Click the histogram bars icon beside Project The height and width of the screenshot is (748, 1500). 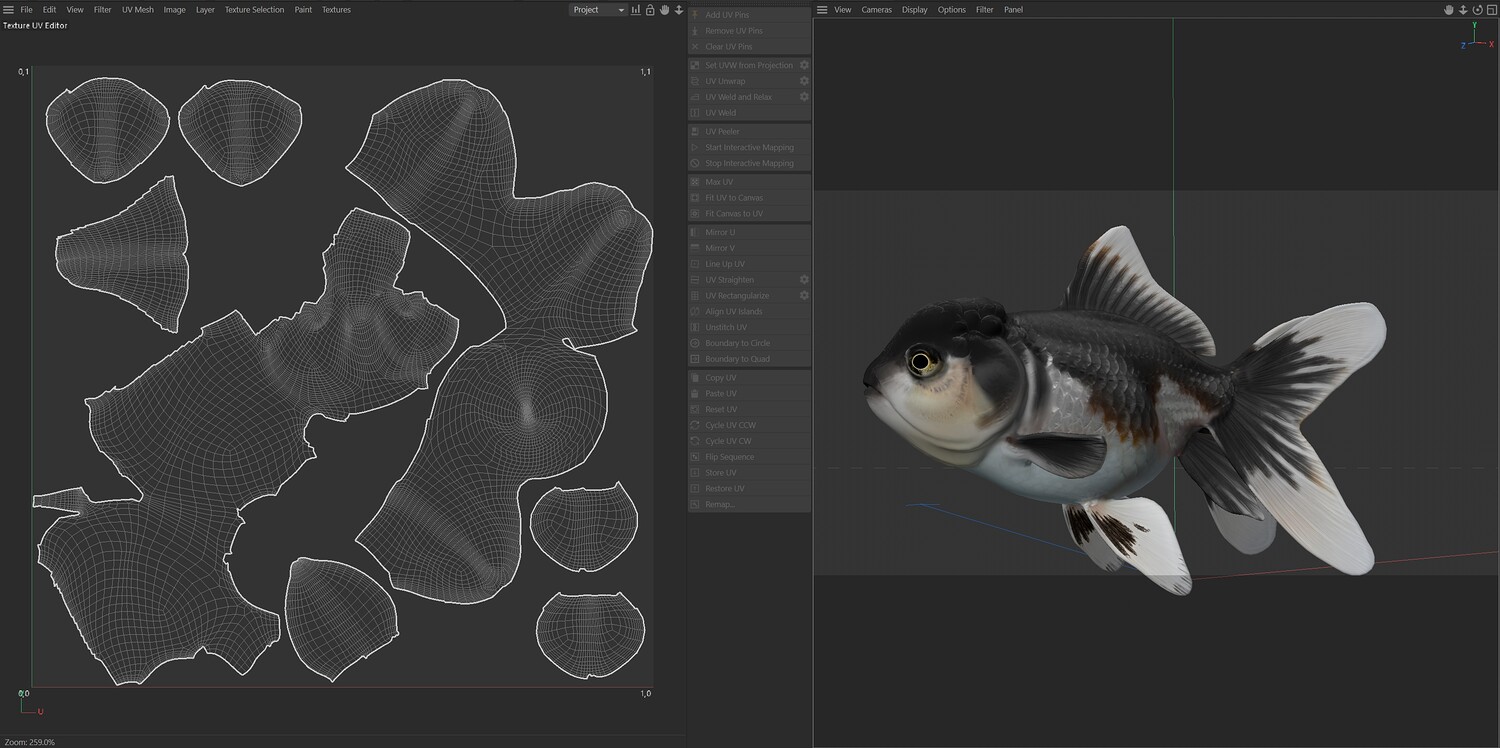click(x=636, y=10)
